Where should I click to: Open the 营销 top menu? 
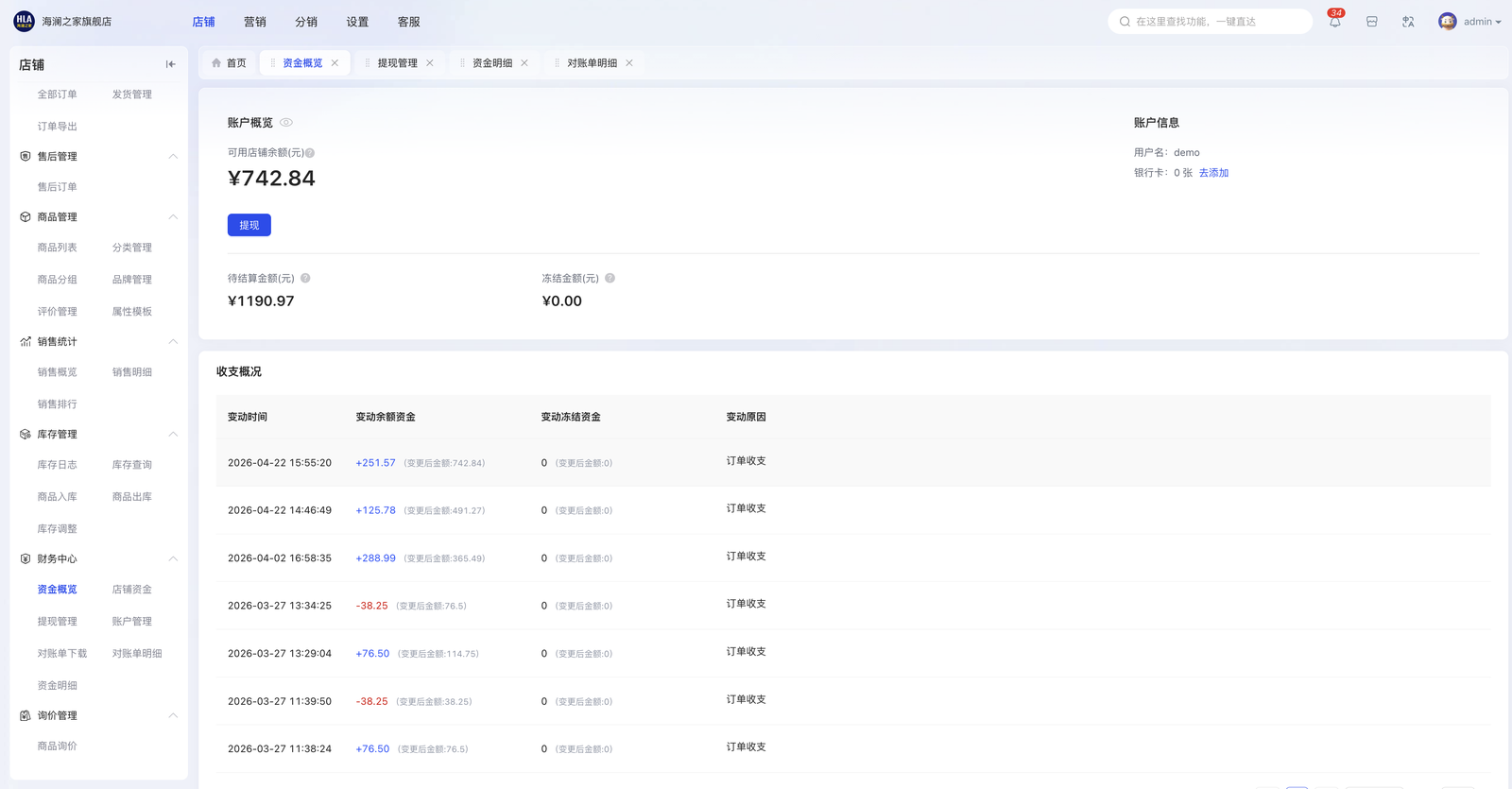tap(254, 22)
